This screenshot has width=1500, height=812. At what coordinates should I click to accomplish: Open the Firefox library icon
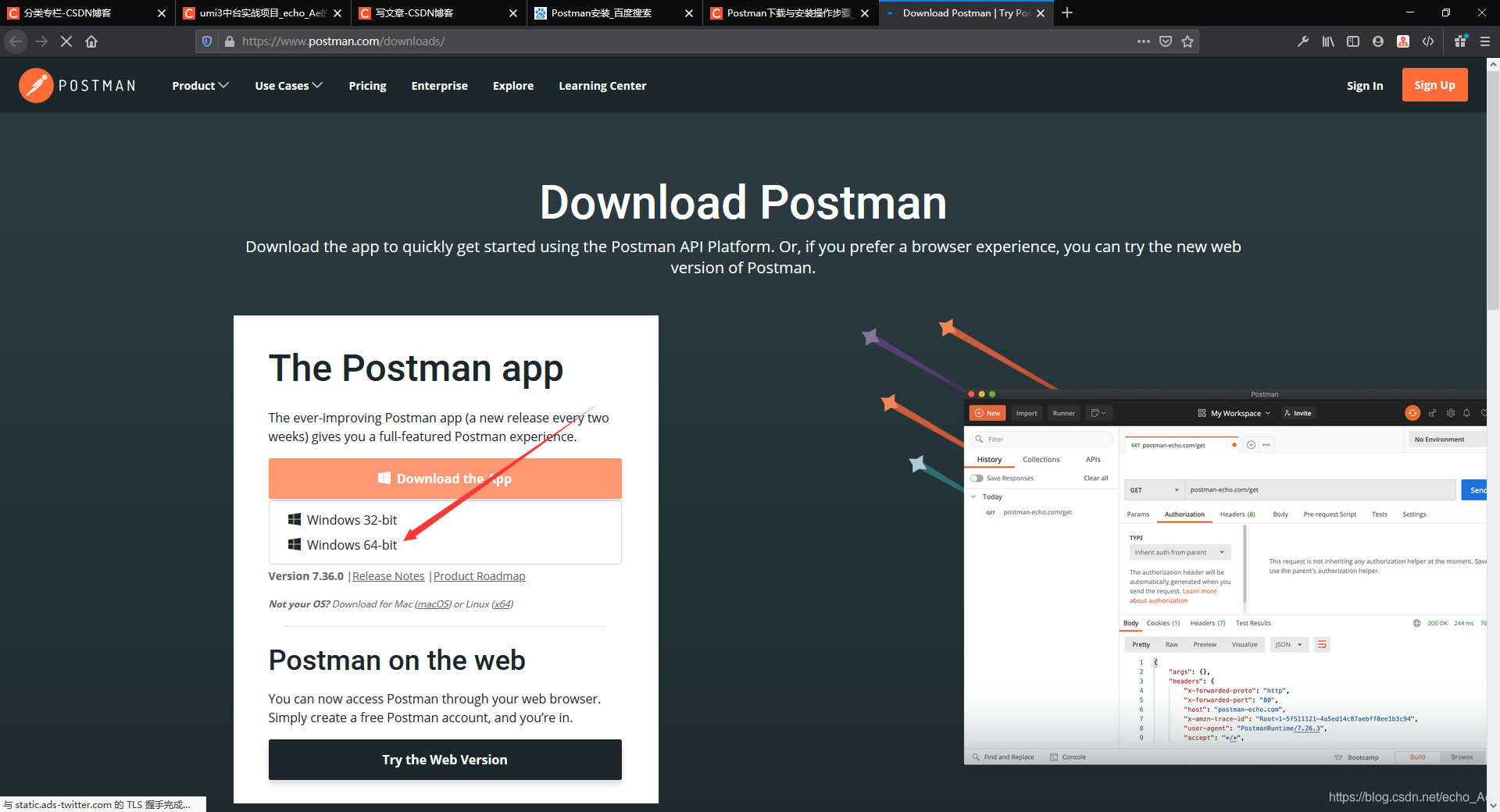pos(1328,41)
